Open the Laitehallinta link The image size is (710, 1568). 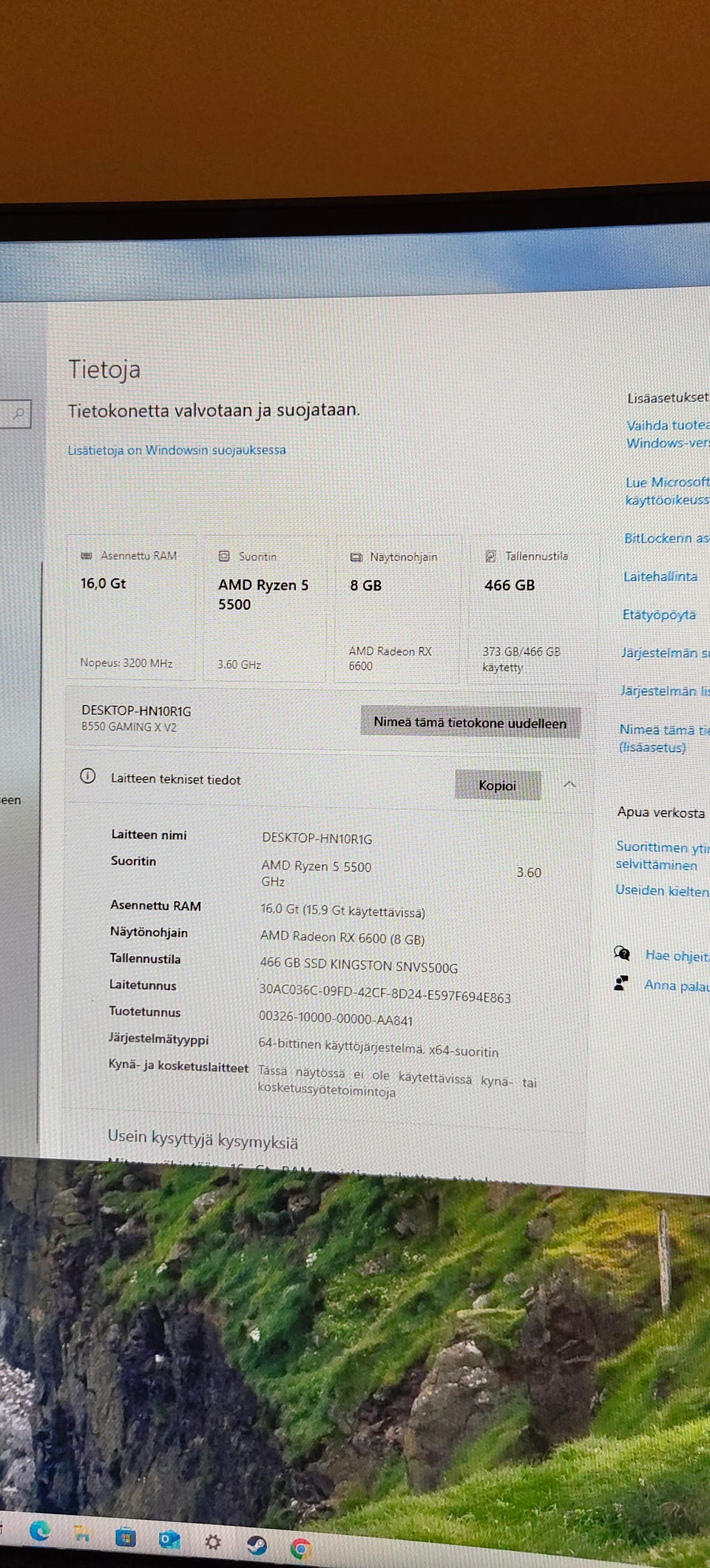660,576
